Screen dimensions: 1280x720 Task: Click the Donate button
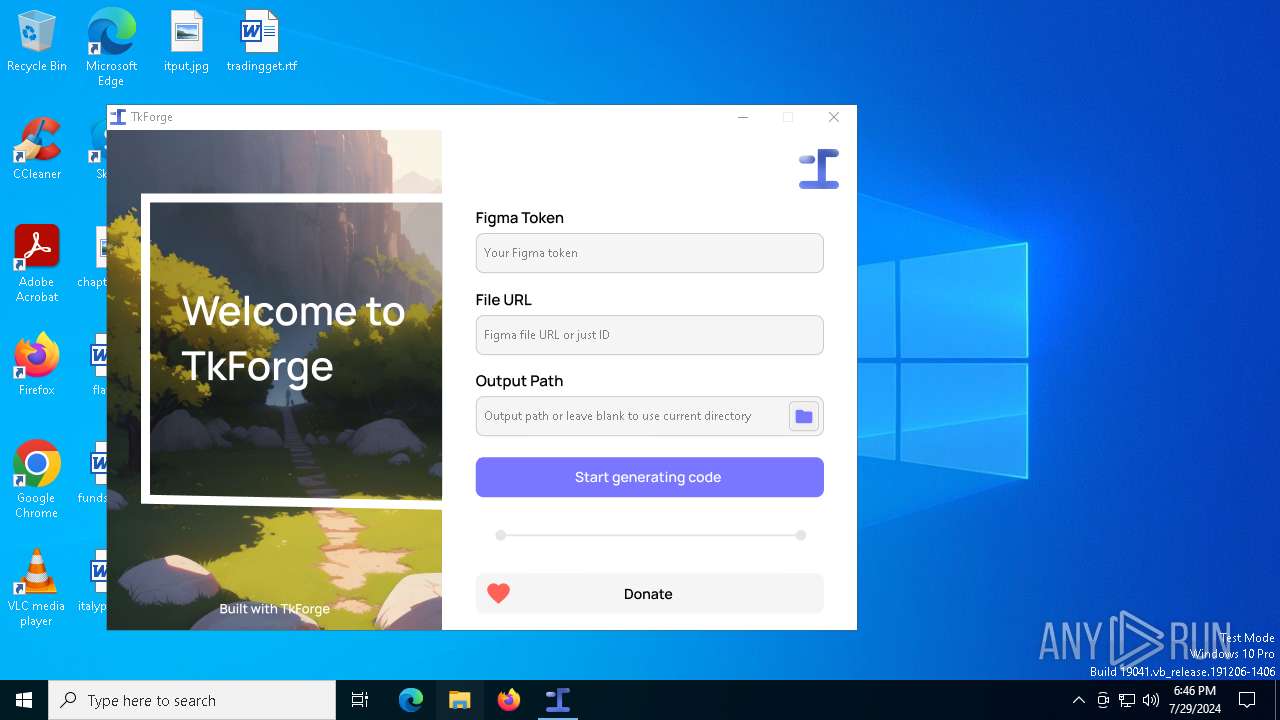click(x=650, y=594)
